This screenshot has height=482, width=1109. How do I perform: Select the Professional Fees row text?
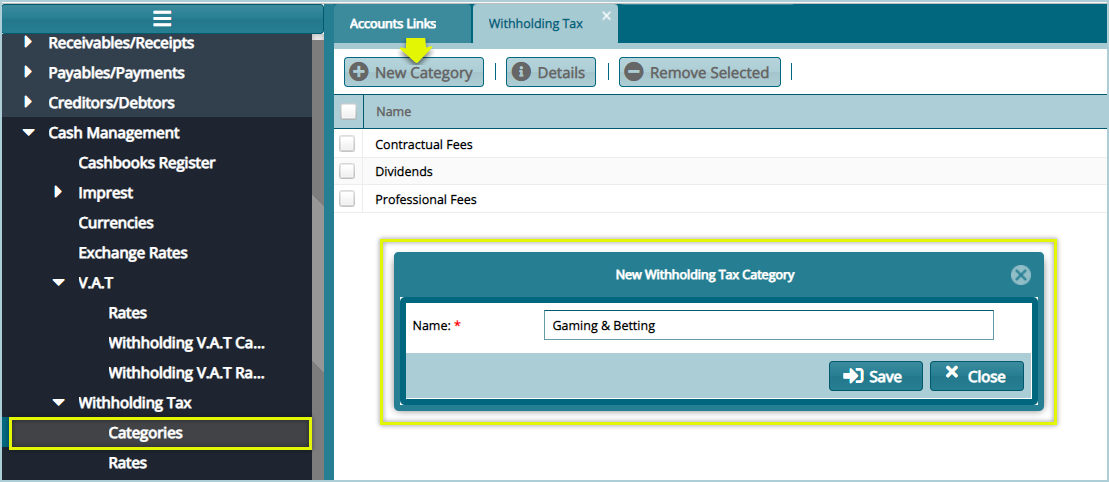[x=426, y=200]
